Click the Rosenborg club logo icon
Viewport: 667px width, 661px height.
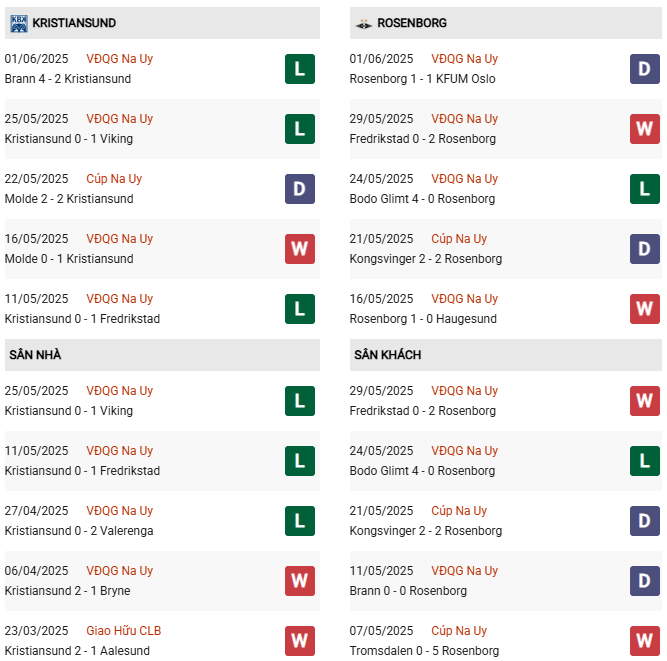click(x=363, y=24)
